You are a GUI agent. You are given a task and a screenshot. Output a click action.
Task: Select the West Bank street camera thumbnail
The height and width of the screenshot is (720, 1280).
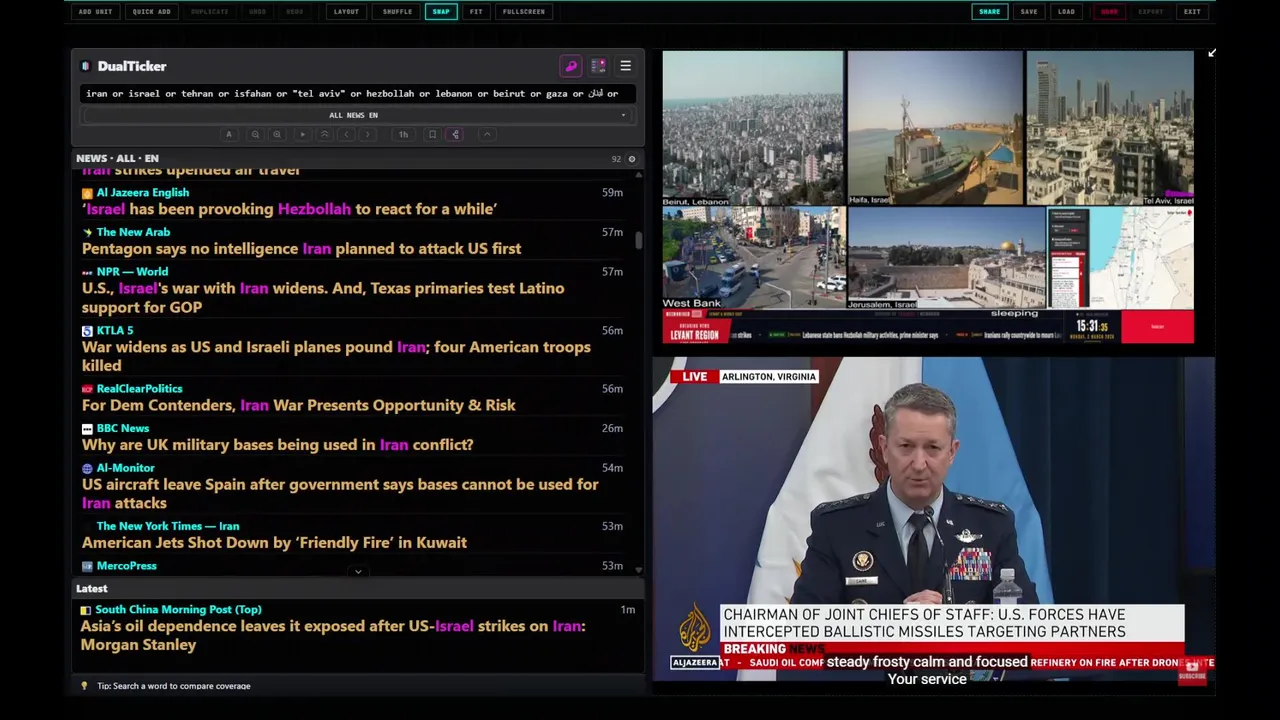click(x=753, y=258)
